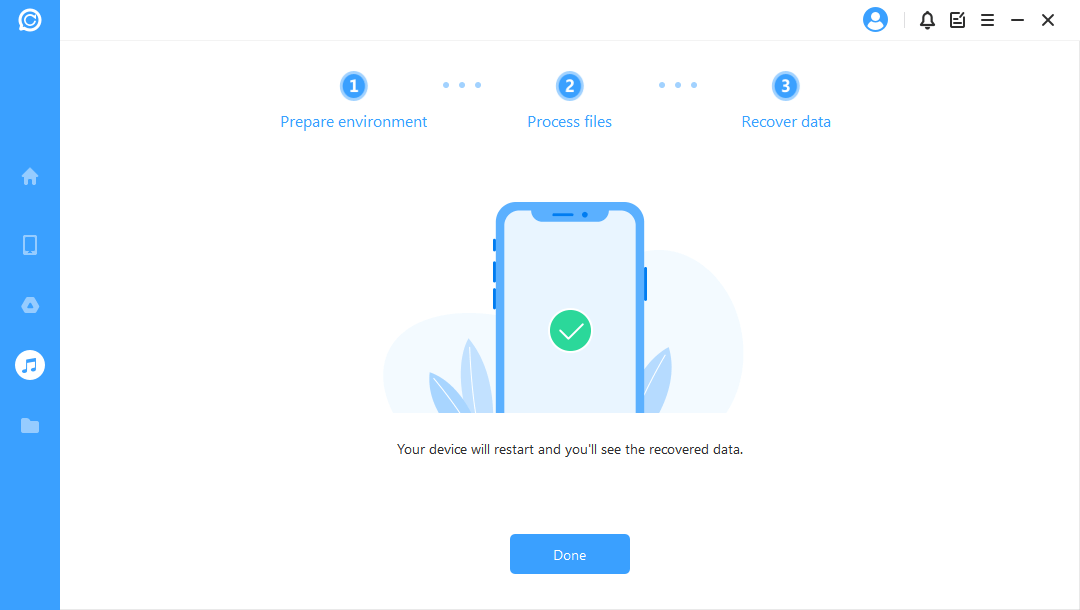Select the device phone sidebar icon
This screenshot has height=610, width=1080.
[30, 245]
